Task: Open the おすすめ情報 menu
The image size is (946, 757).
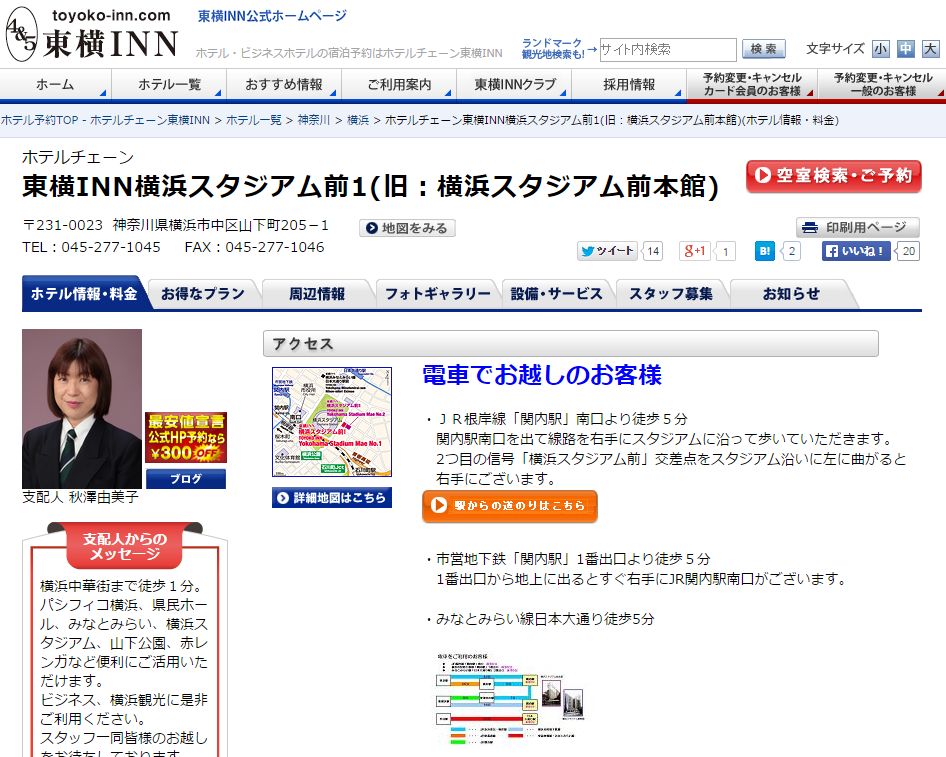Action: point(284,84)
